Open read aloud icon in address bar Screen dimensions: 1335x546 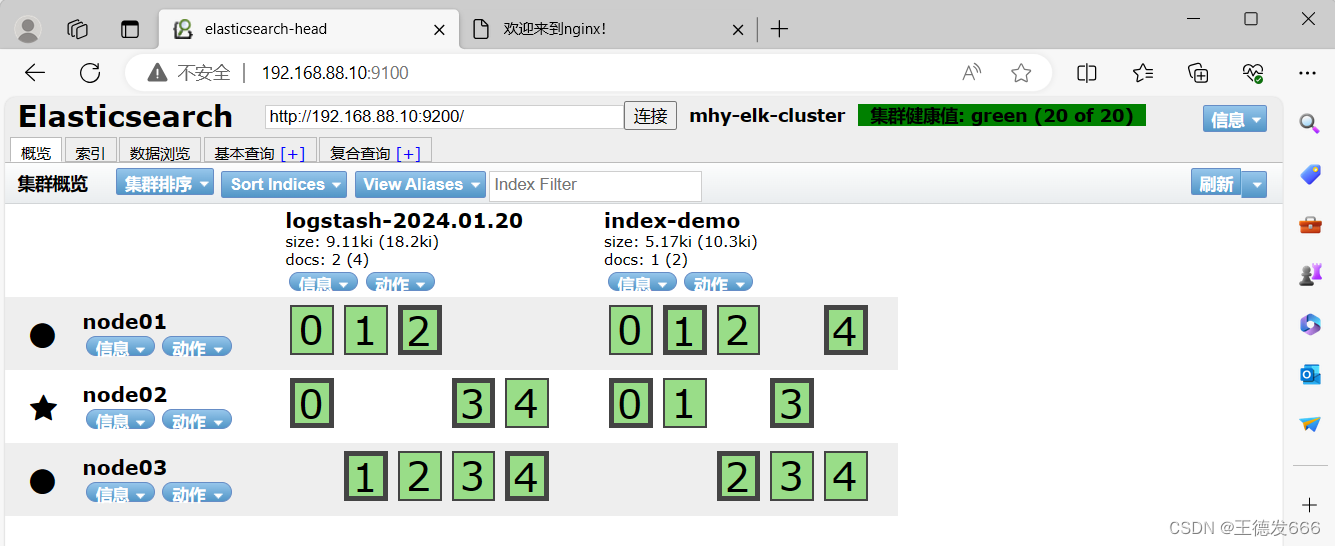point(971,73)
